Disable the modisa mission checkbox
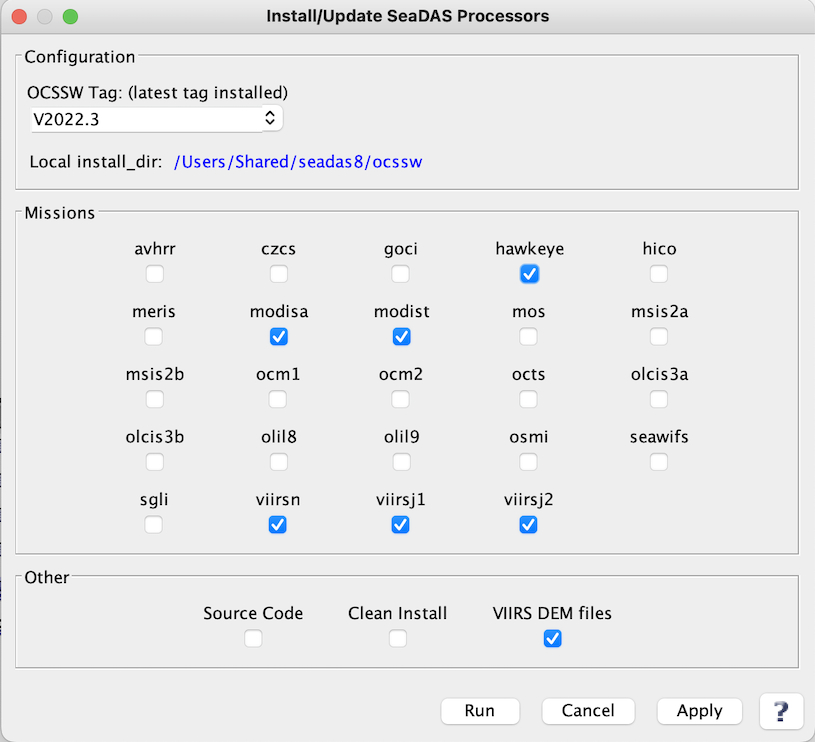Viewport: 815px width, 742px height. [279, 337]
